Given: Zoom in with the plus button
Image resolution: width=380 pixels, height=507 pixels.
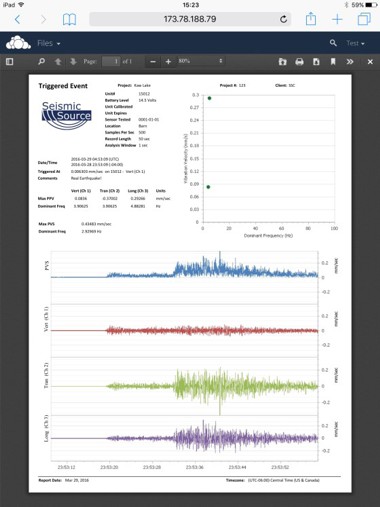Looking at the screenshot, I should click(168, 62).
